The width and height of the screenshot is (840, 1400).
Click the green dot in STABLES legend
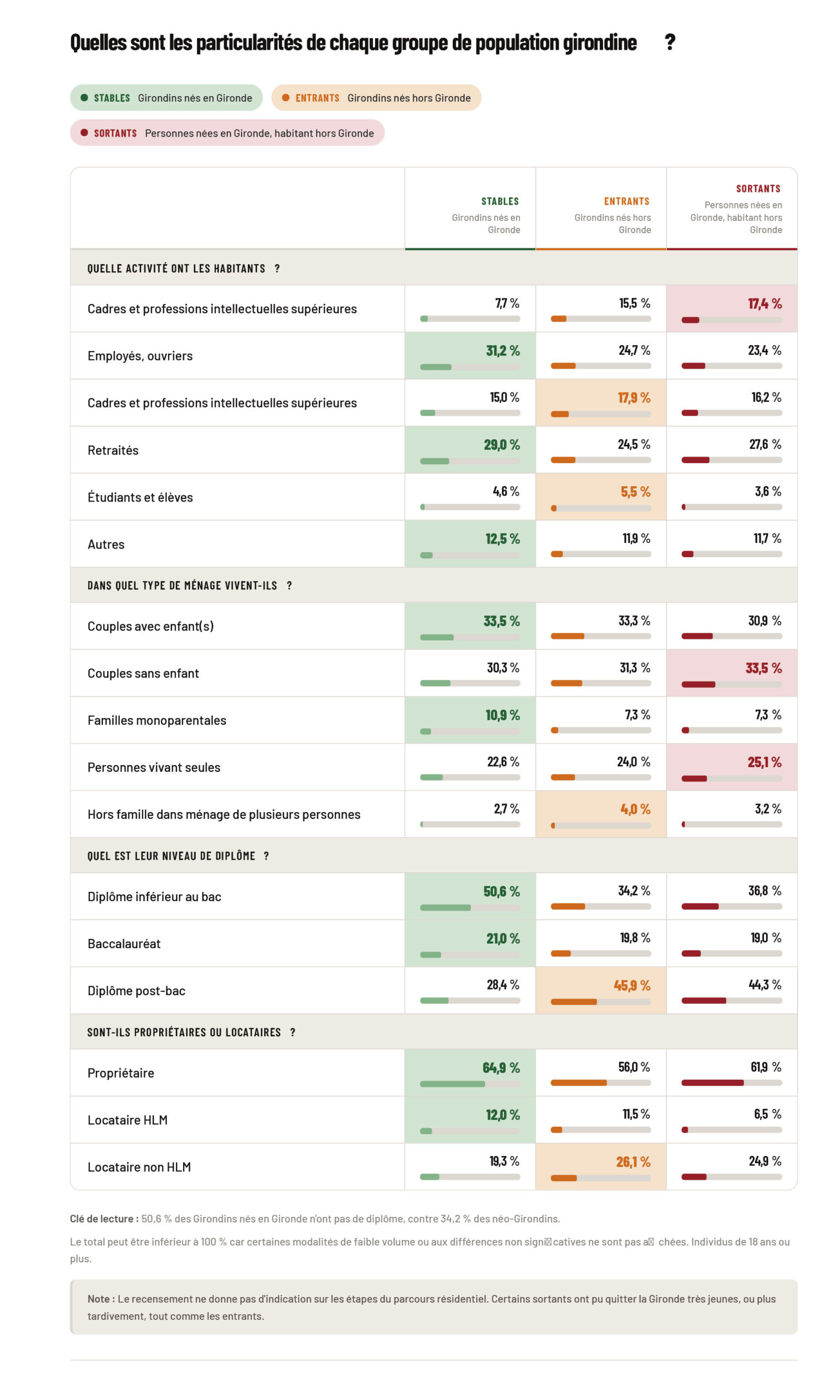pos(84,97)
